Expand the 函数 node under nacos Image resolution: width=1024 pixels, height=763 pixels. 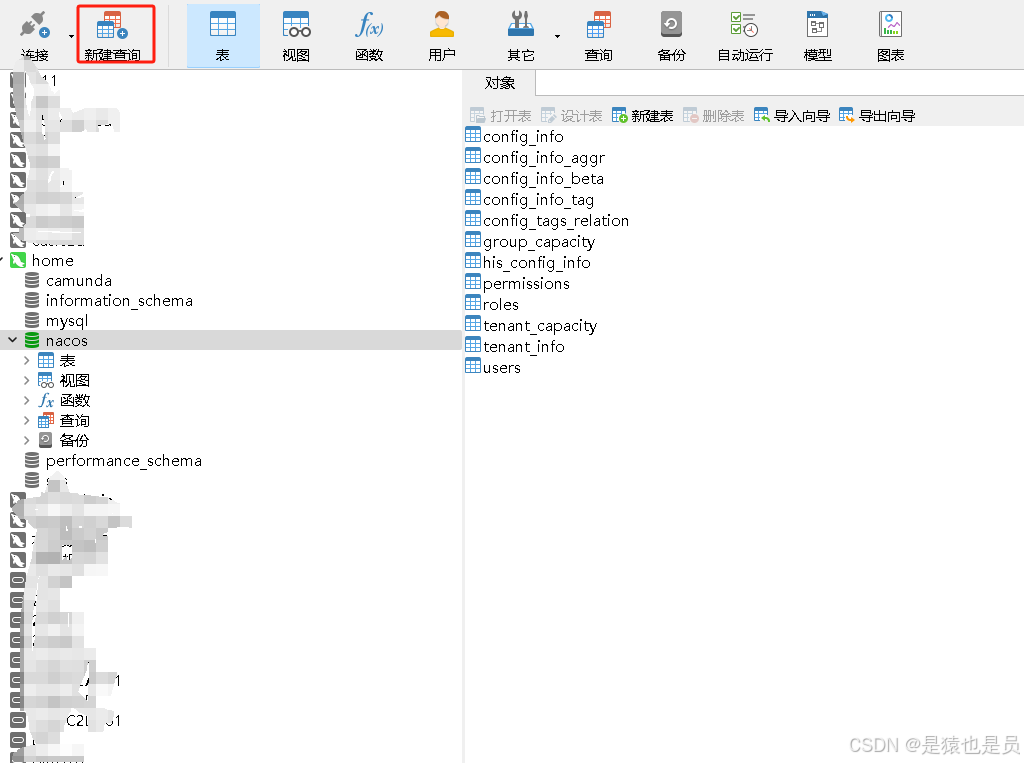point(26,400)
